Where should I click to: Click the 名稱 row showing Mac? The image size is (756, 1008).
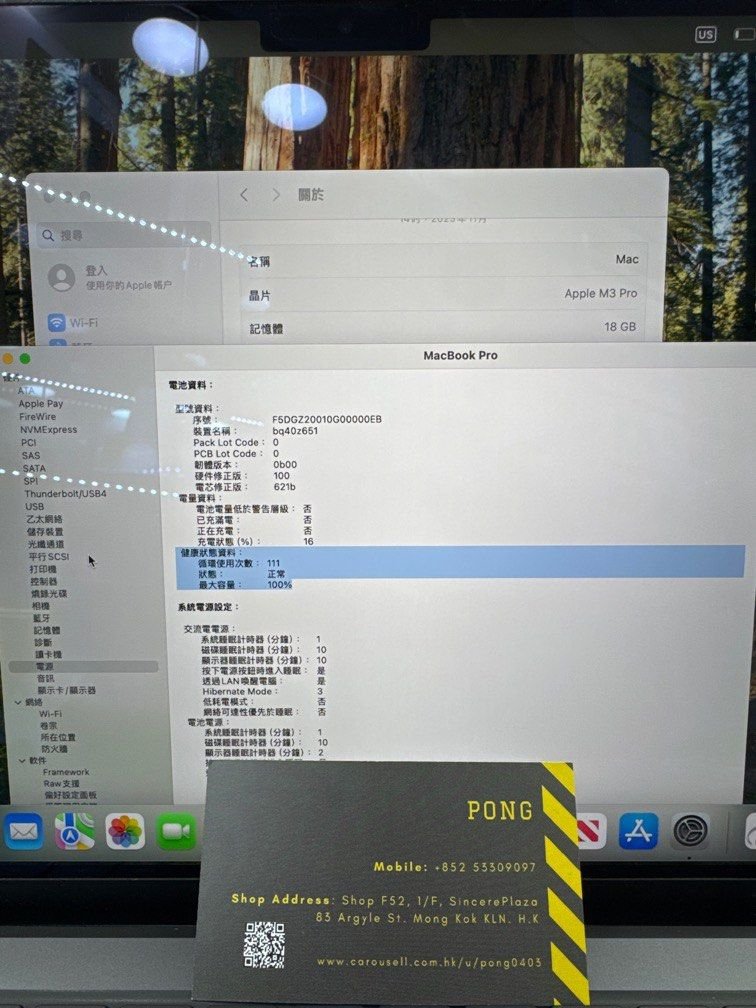444,260
